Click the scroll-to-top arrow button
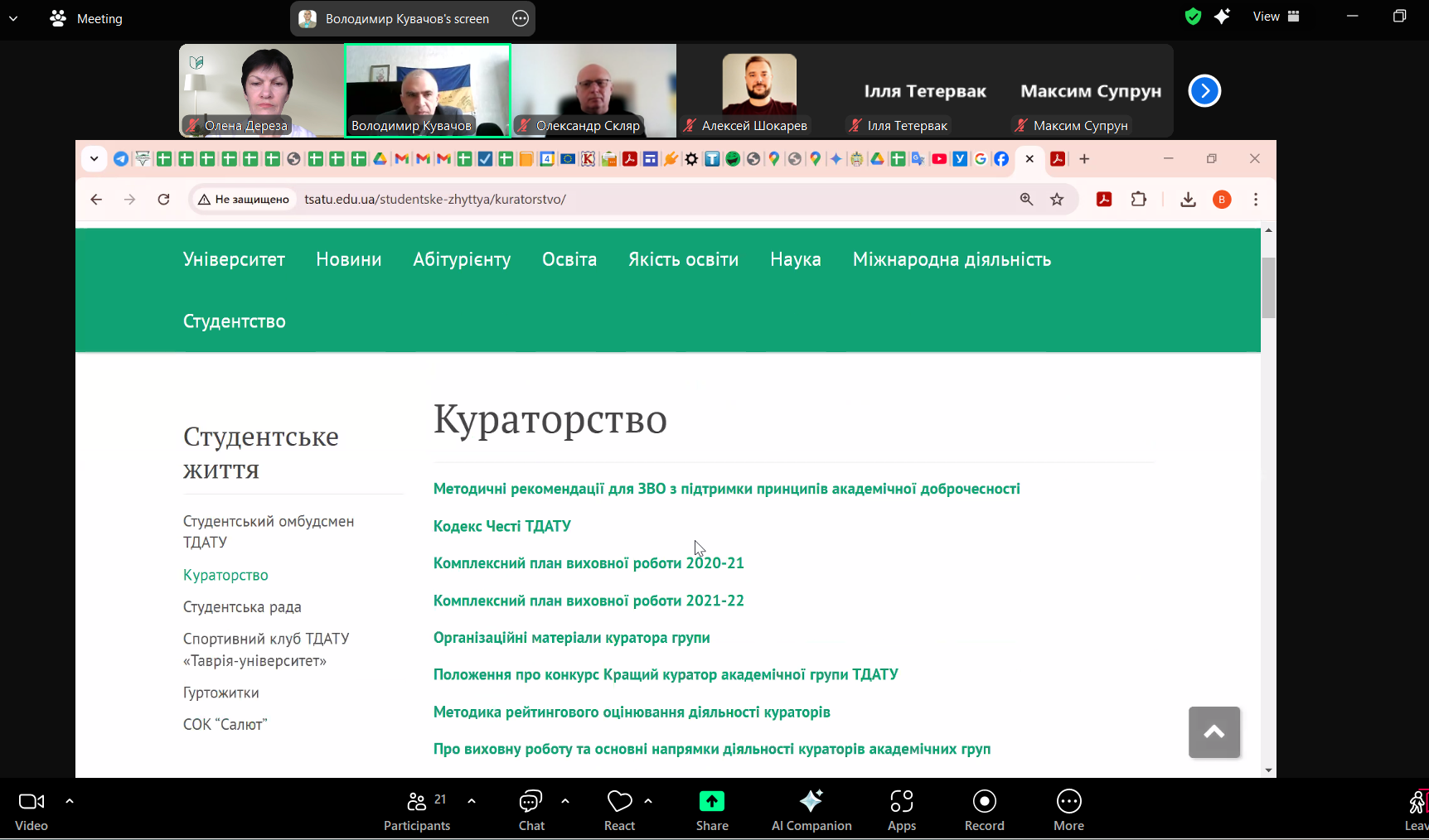 coord(1213,731)
